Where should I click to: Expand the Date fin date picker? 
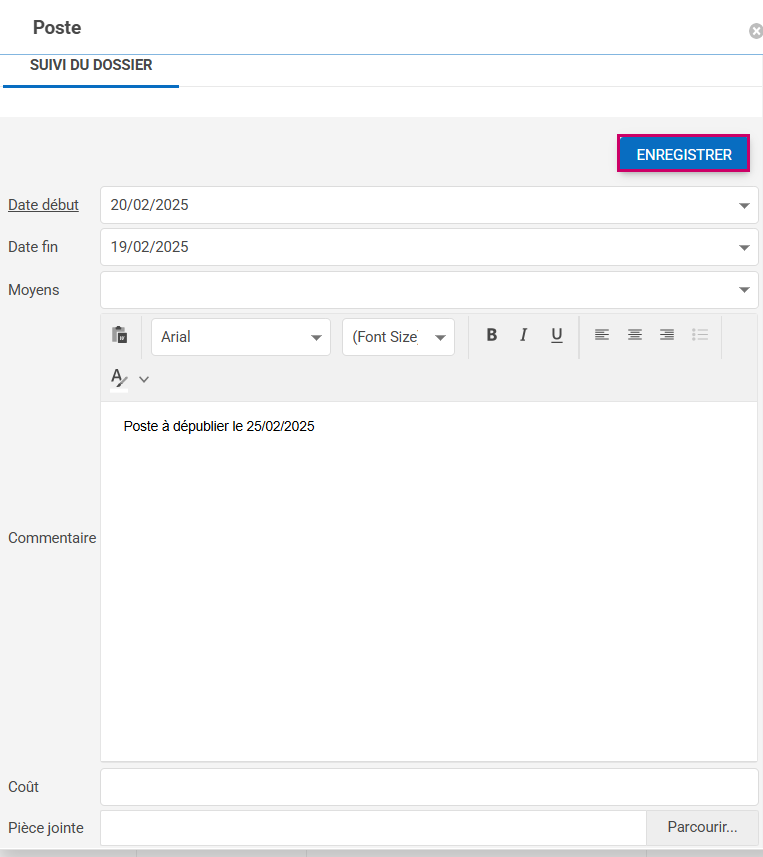click(743, 247)
